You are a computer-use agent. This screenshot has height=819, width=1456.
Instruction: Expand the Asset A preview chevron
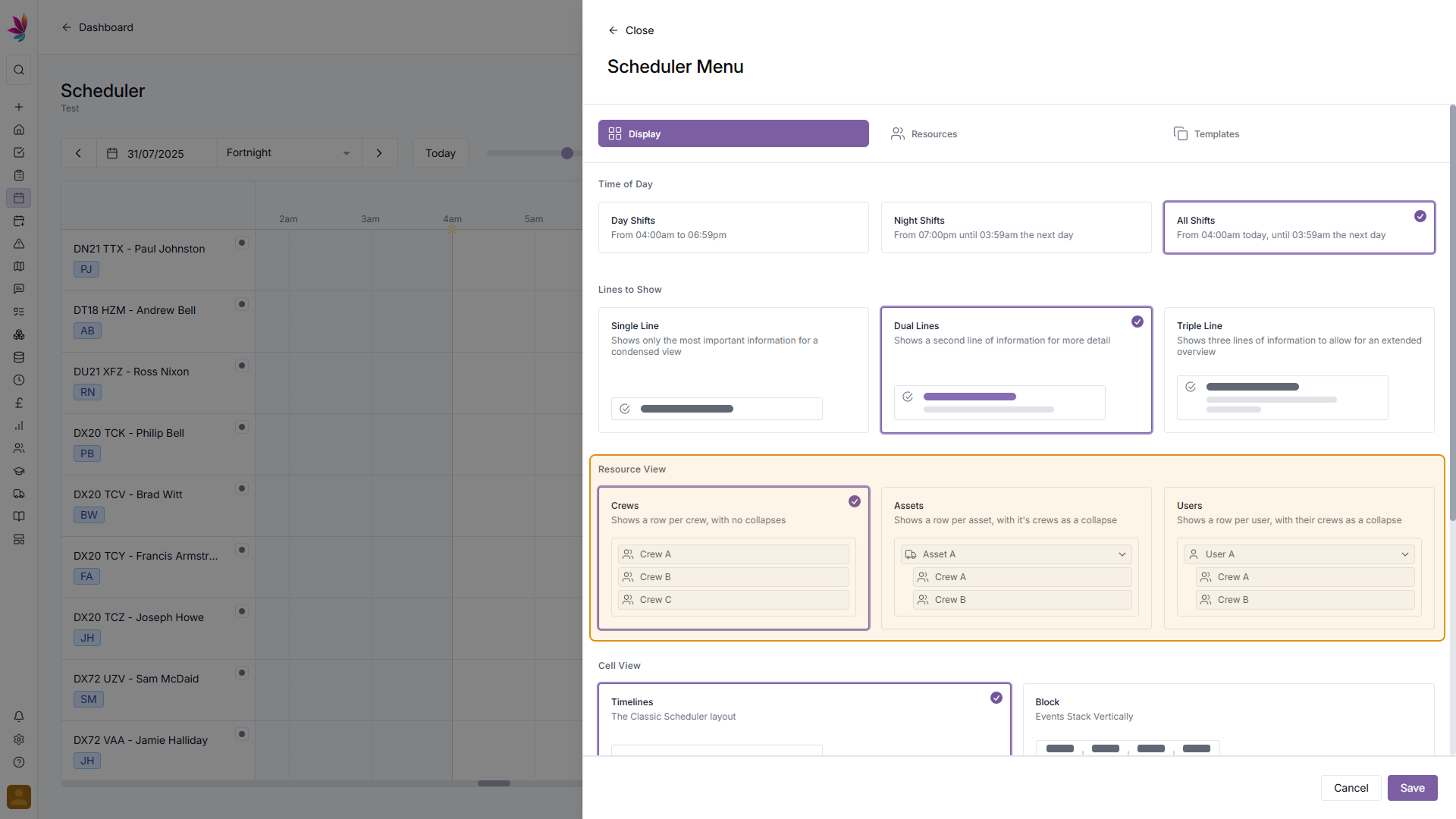coord(1122,554)
